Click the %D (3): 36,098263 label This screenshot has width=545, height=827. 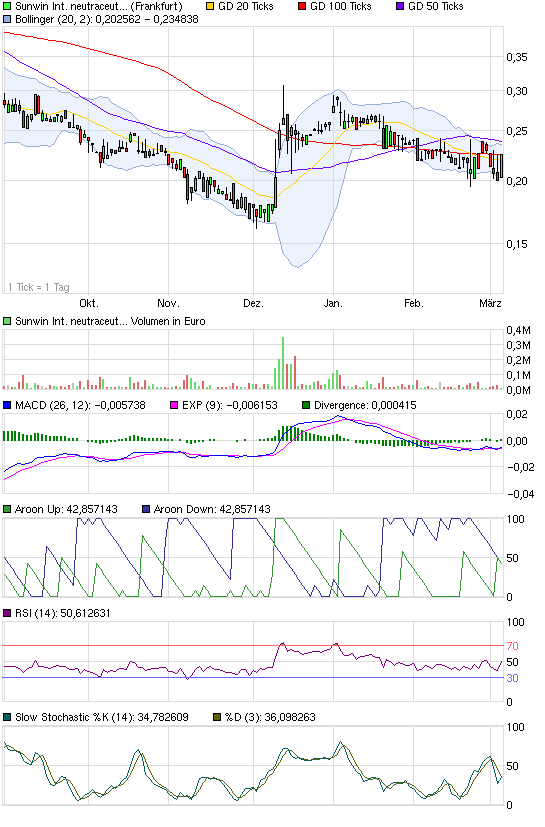coord(270,717)
